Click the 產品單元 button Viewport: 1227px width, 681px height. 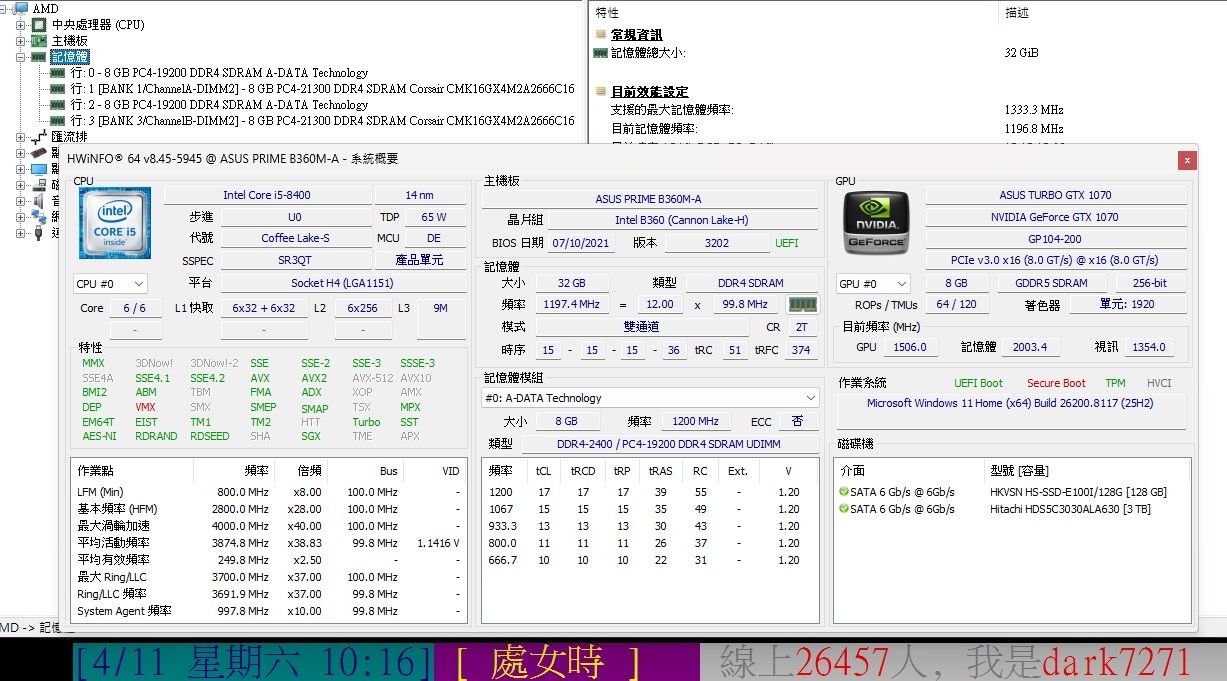420,260
